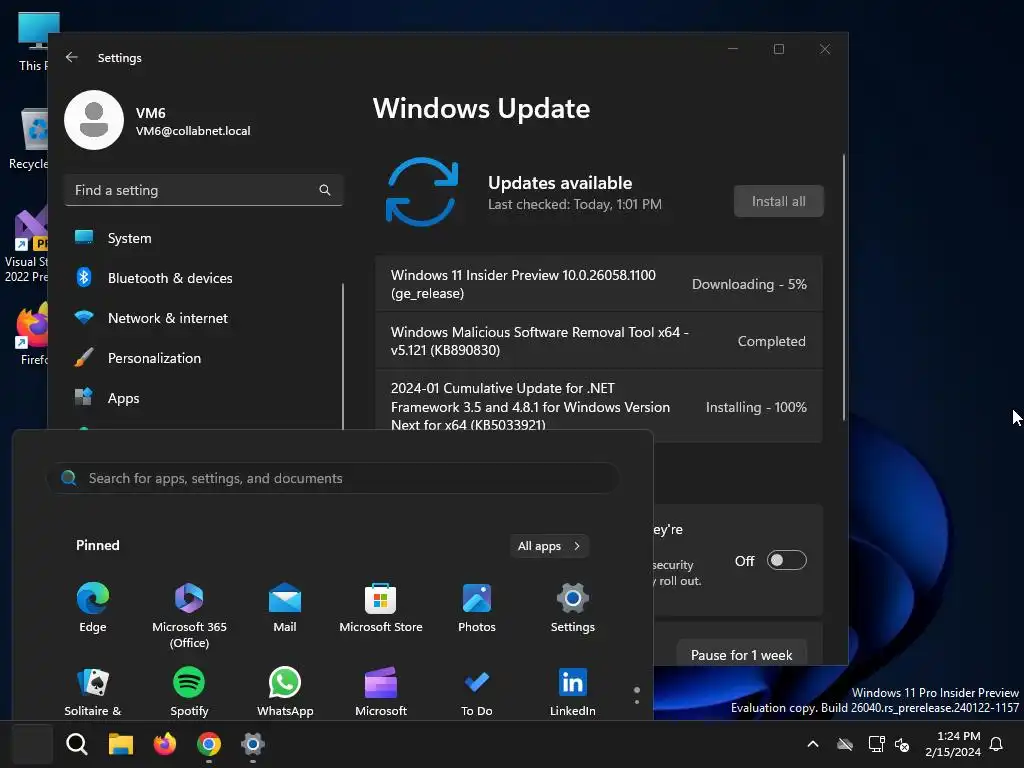Open the Mail pinned app

click(x=285, y=607)
